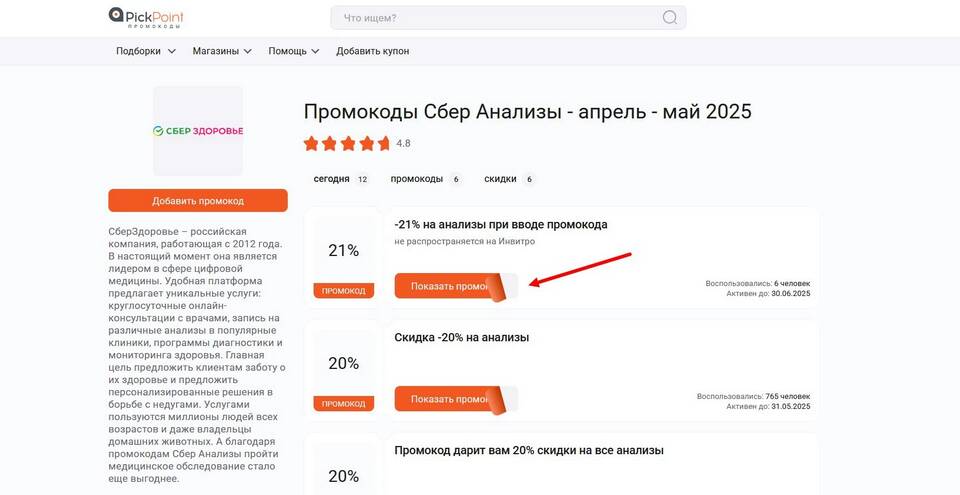Viewport: 960px width, 495px height.
Task: Click the PickPoint logo
Action: pyautogui.click(x=146, y=17)
